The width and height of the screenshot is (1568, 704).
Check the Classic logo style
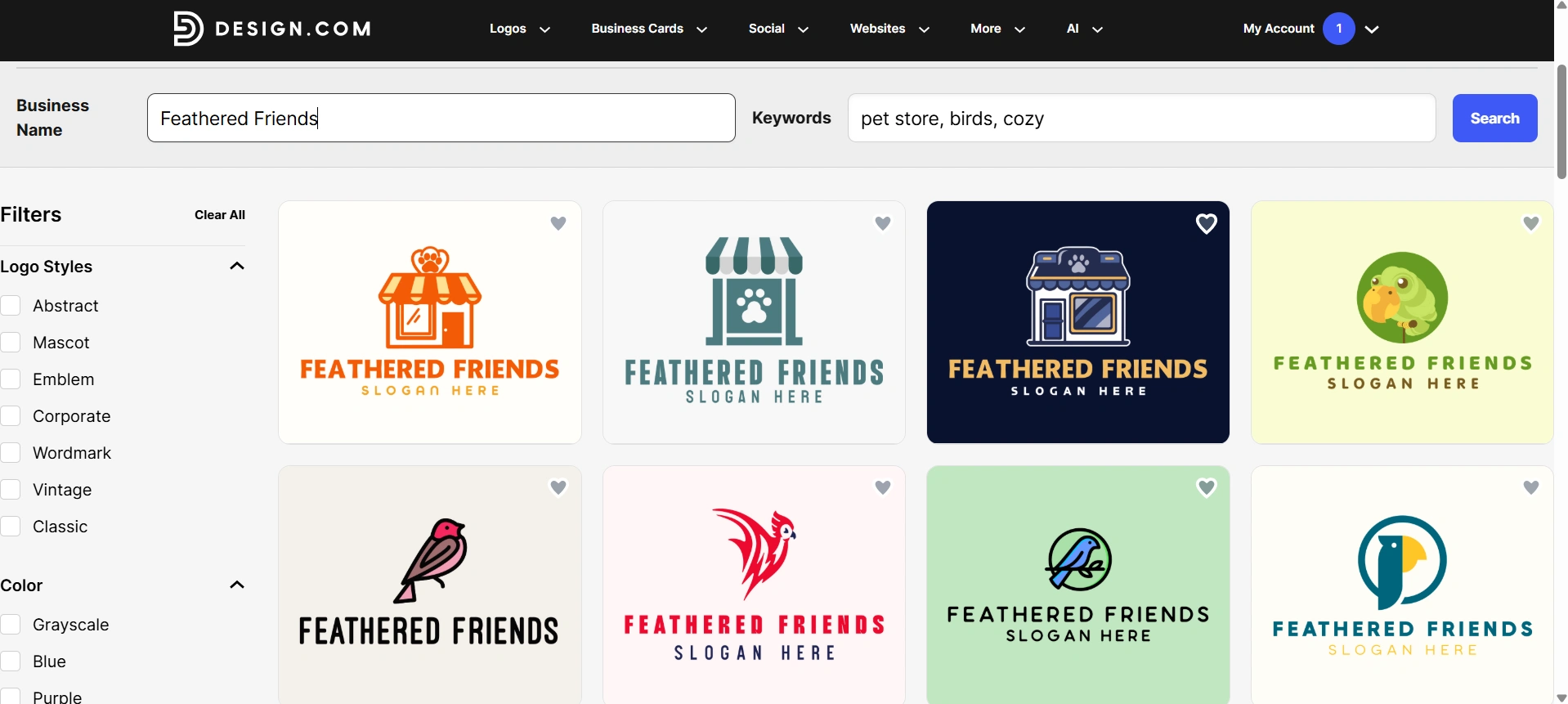click(11, 527)
